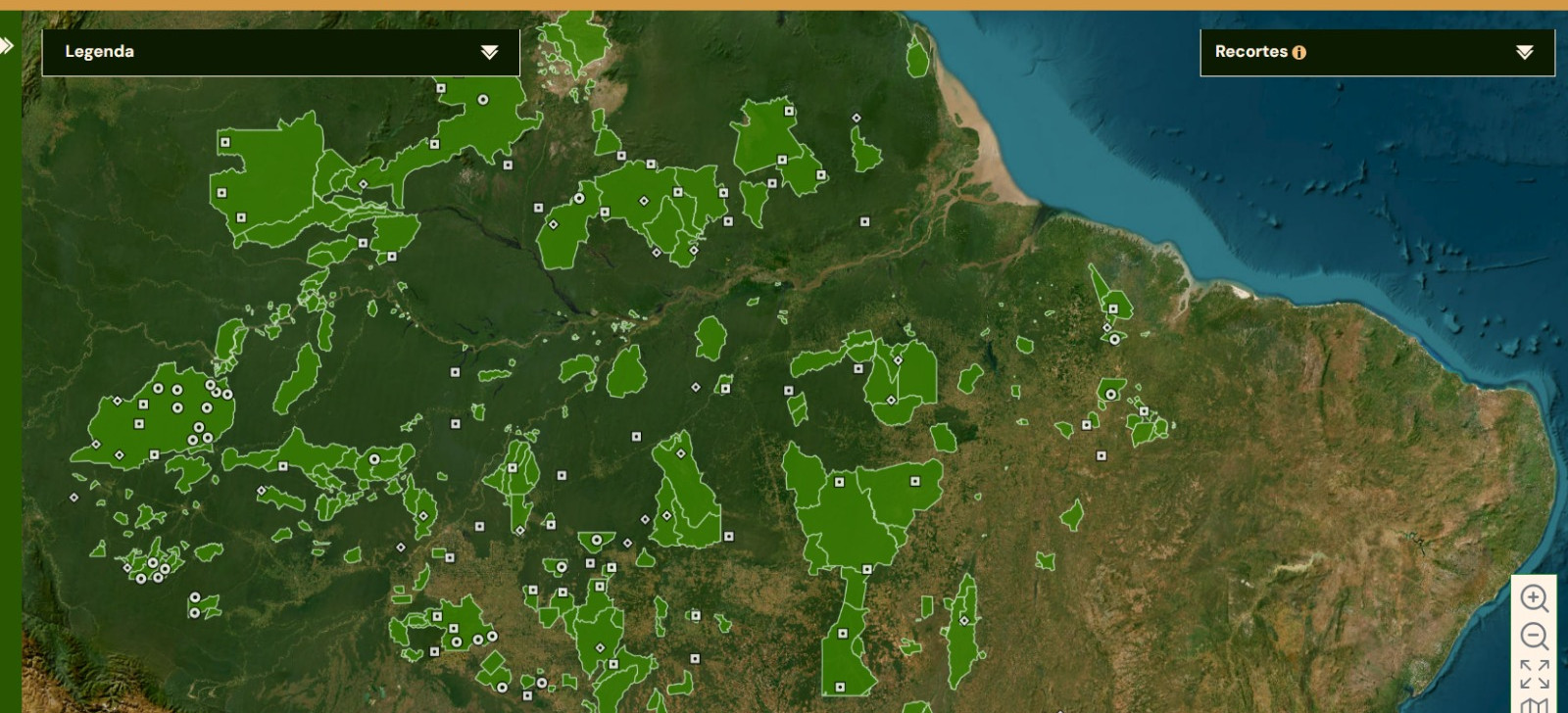Select the lone square marker in map center

636,437
